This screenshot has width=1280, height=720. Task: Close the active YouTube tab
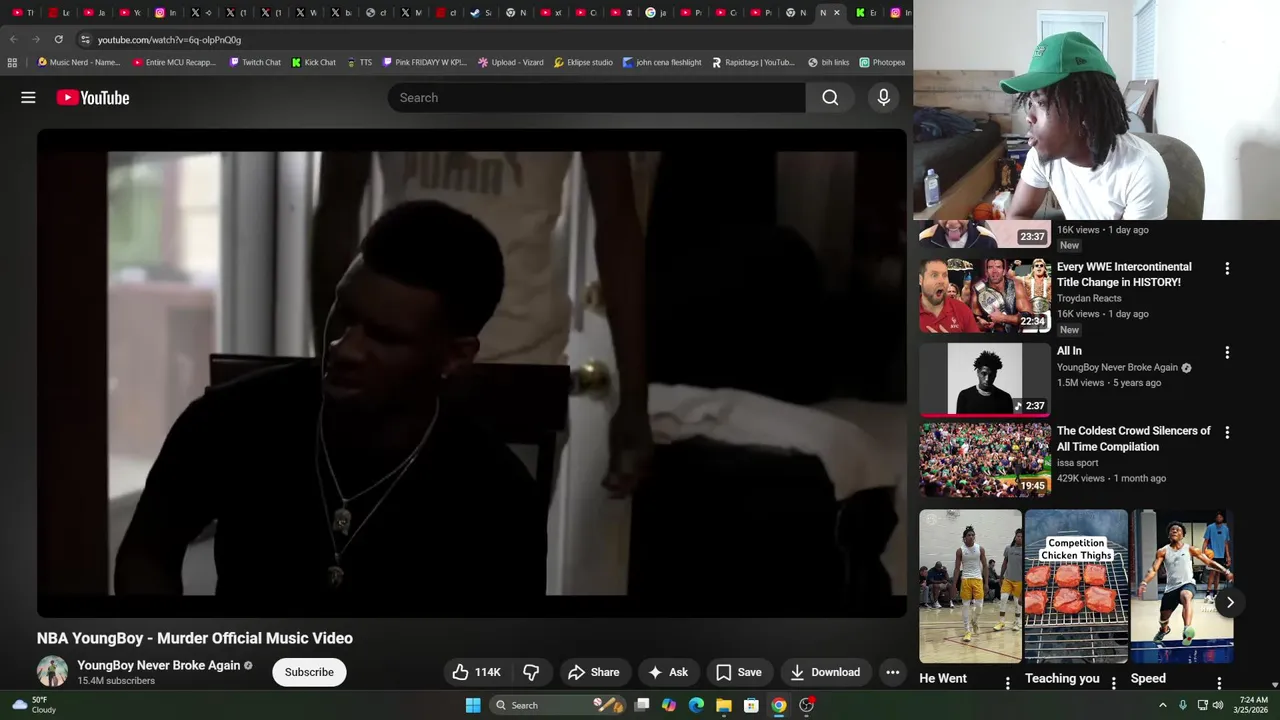pyautogui.click(x=837, y=12)
